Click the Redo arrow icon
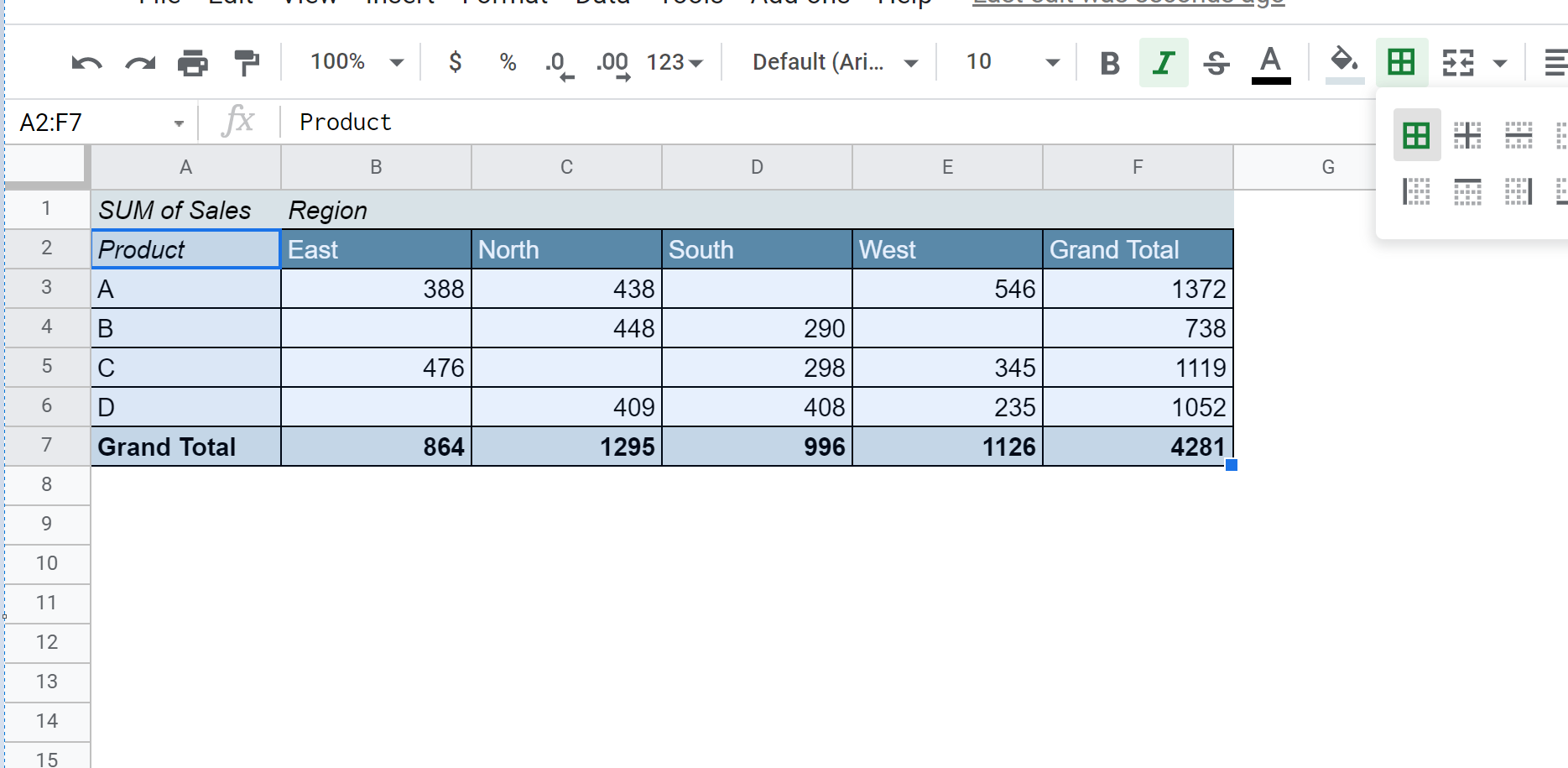The image size is (1568, 768). pos(140,63)
